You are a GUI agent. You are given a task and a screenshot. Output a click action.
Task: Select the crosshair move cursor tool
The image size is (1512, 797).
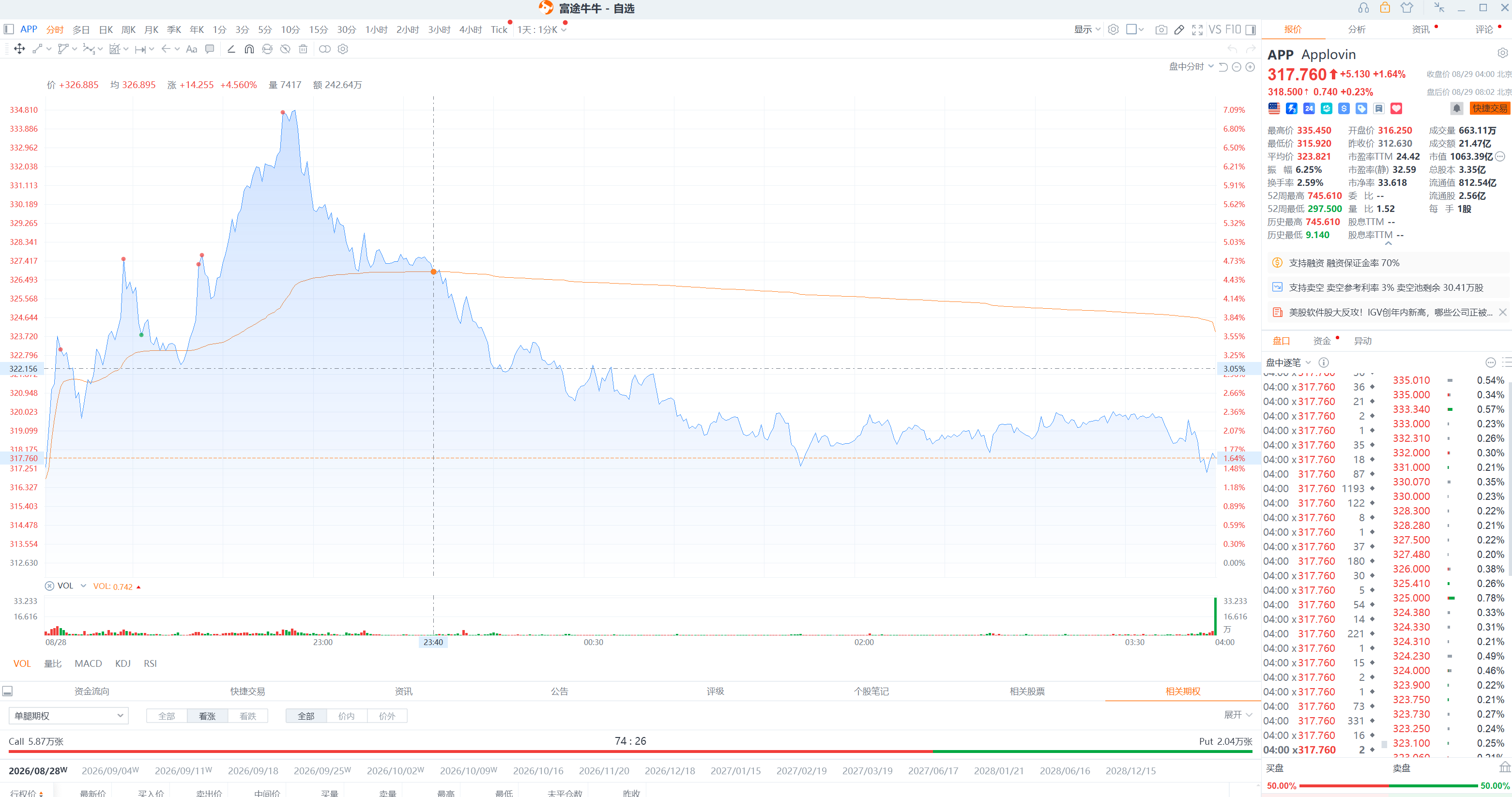click(x=19, y=49)
